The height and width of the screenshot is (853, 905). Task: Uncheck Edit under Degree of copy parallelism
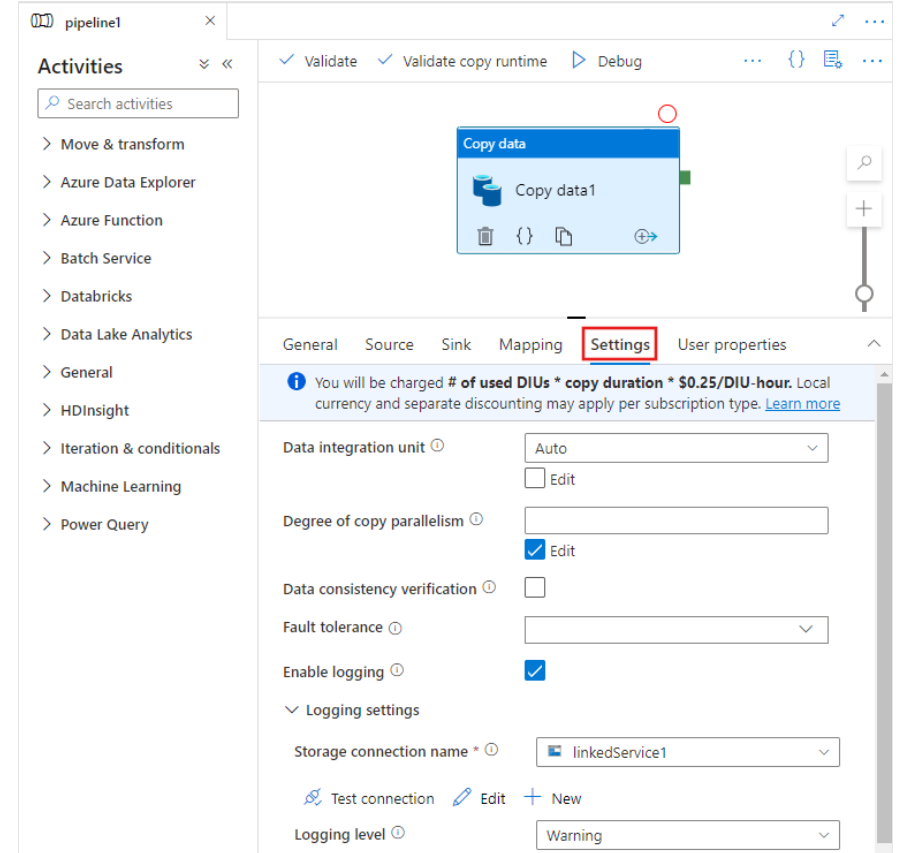(534, 550)
